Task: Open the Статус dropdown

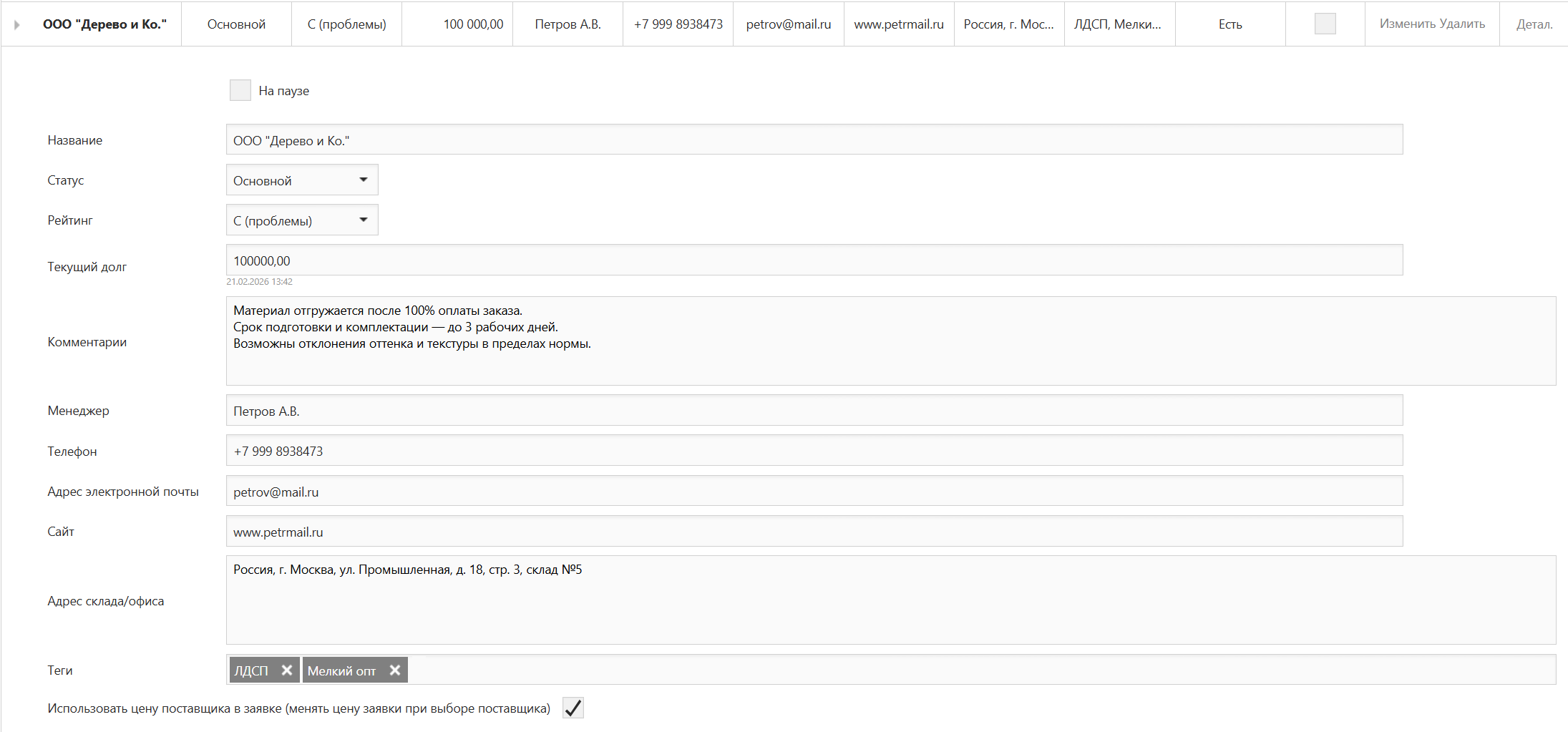Action: [302, 180]
